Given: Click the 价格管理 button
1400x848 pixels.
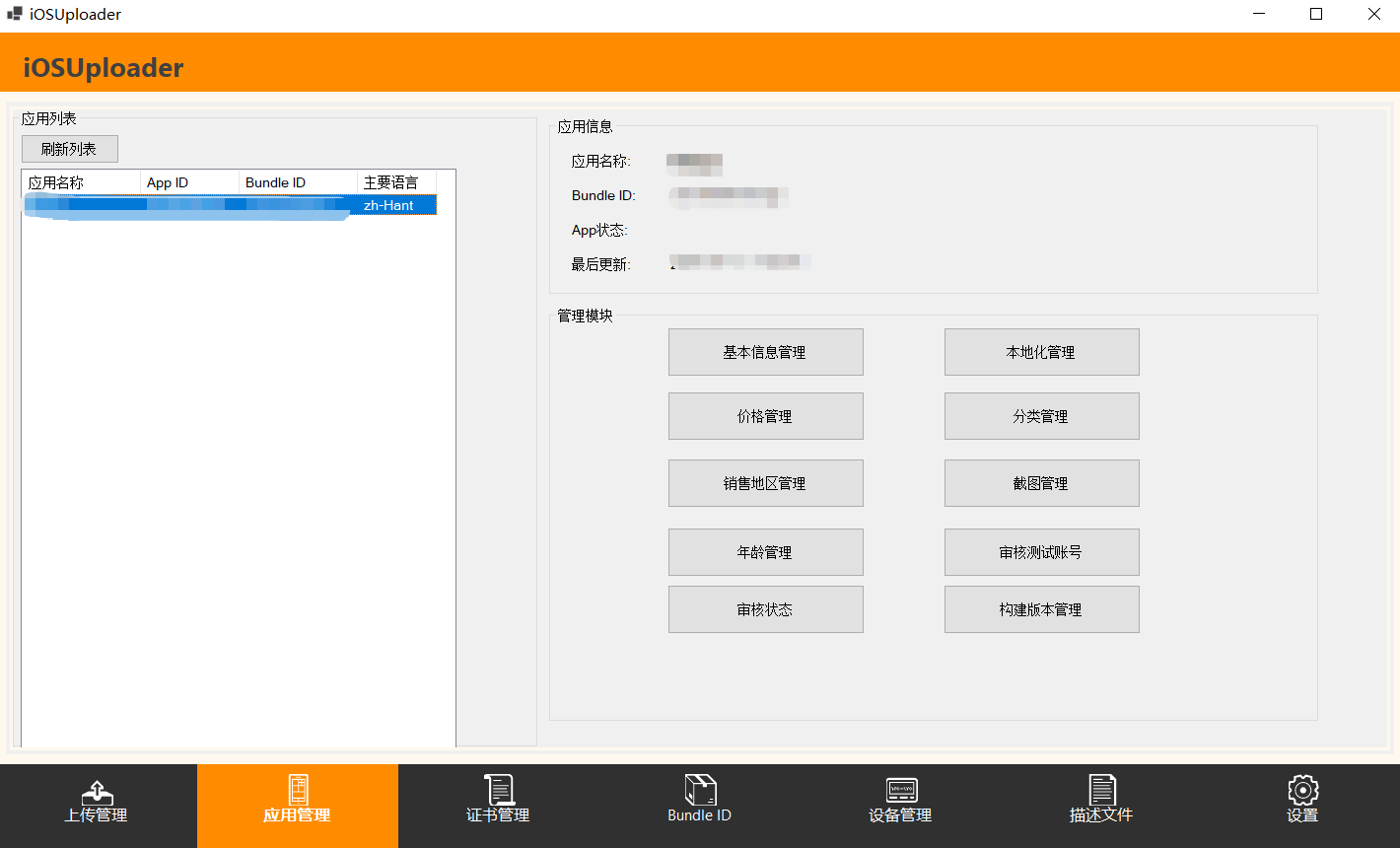Looking at the screenshot, I should [765, 416].
